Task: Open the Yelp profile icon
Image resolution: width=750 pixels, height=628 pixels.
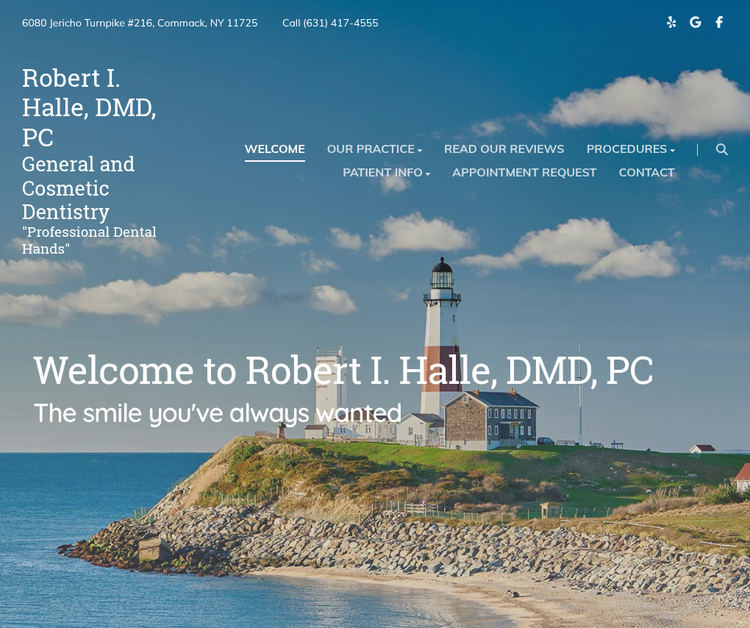Action: point(671,22)
